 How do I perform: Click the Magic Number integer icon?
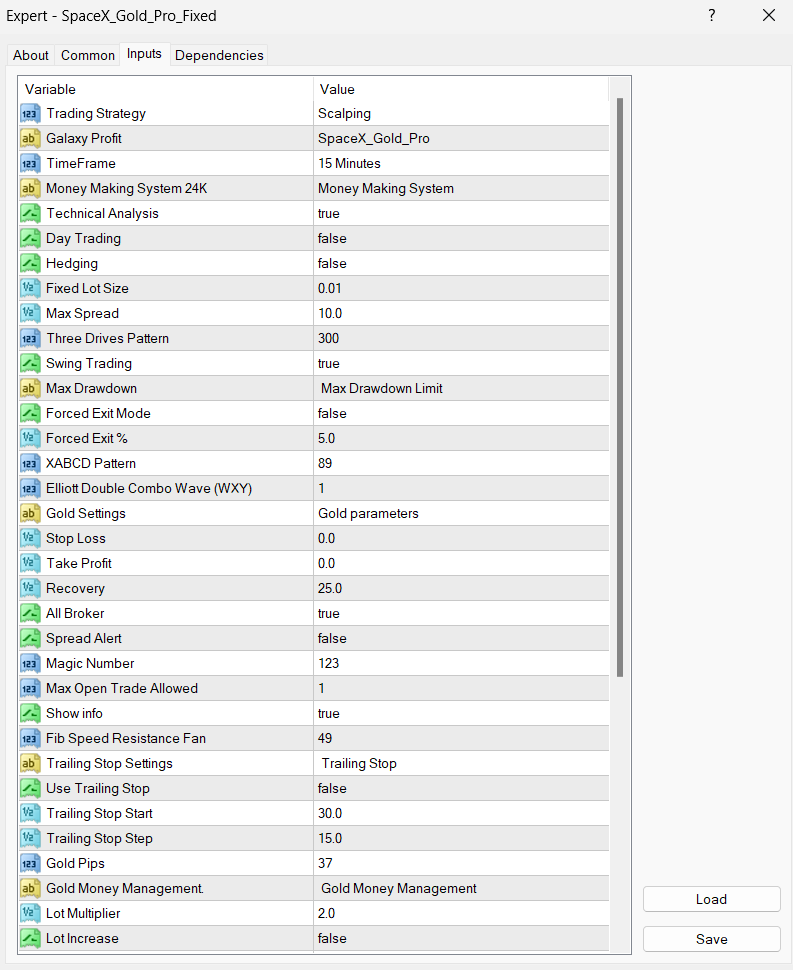[x=30, y=664]
